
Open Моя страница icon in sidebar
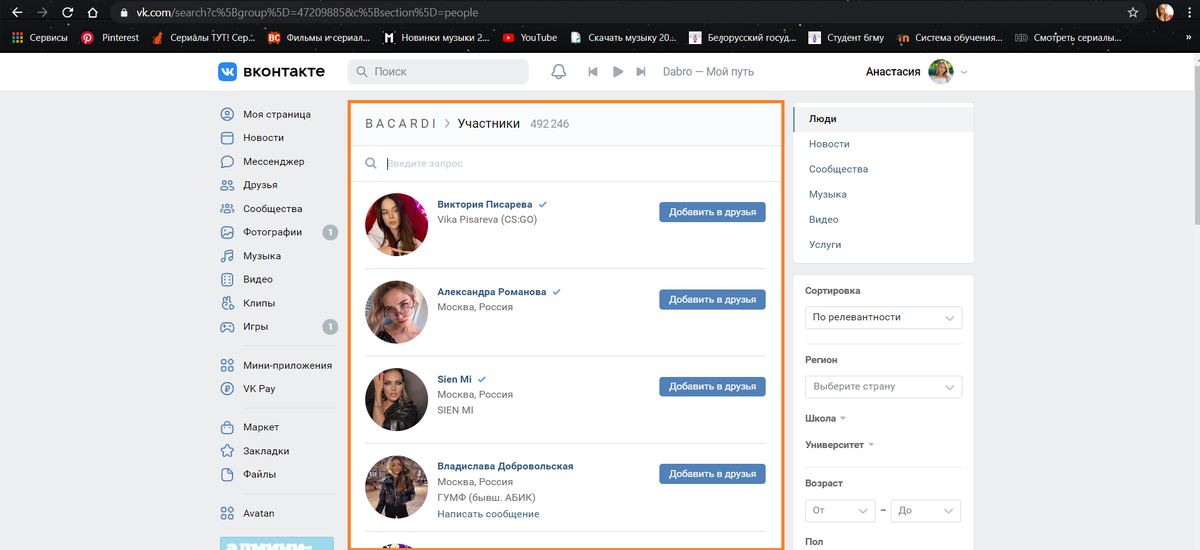click(227, 114)
